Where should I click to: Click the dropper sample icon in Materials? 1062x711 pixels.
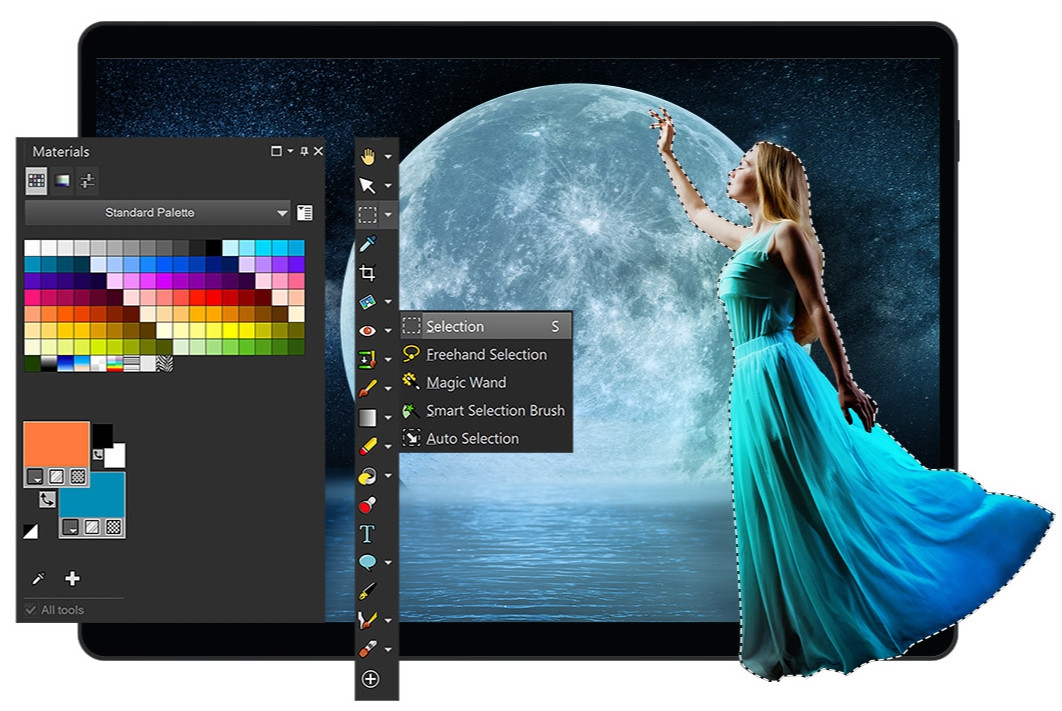click(39, 578)
